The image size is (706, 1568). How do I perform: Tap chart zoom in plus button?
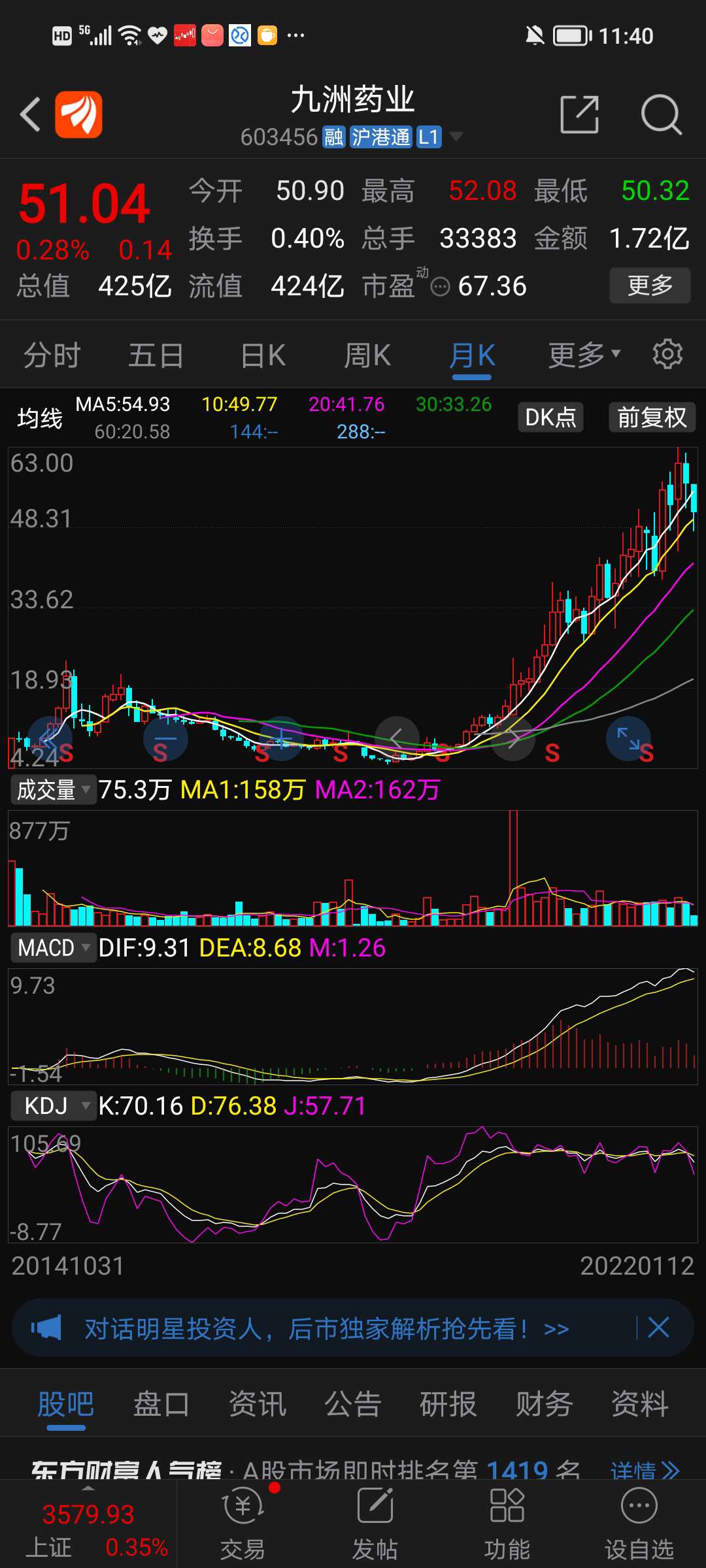click(x=282, y=739)
